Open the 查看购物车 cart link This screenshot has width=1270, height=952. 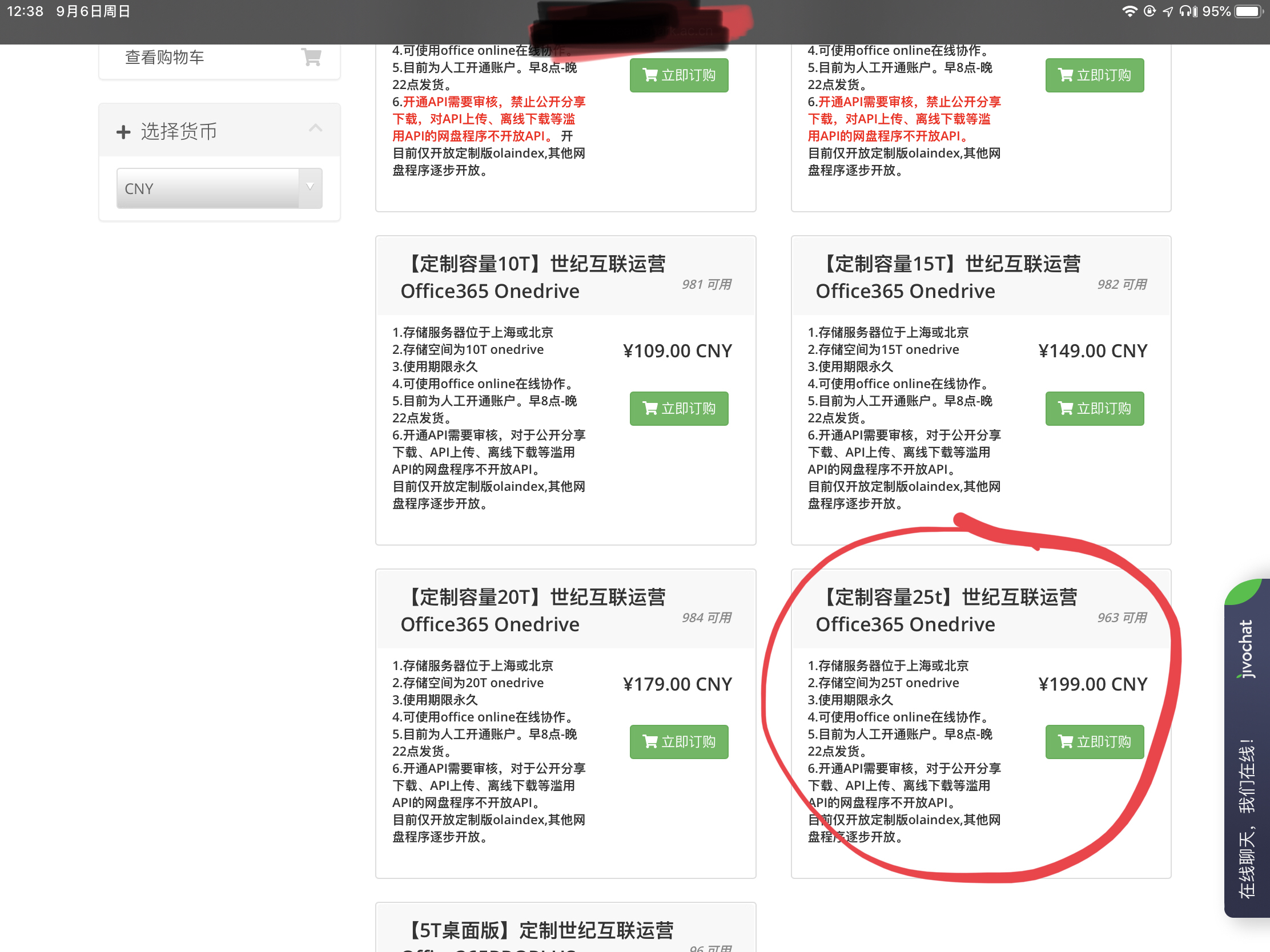[165, 58]
